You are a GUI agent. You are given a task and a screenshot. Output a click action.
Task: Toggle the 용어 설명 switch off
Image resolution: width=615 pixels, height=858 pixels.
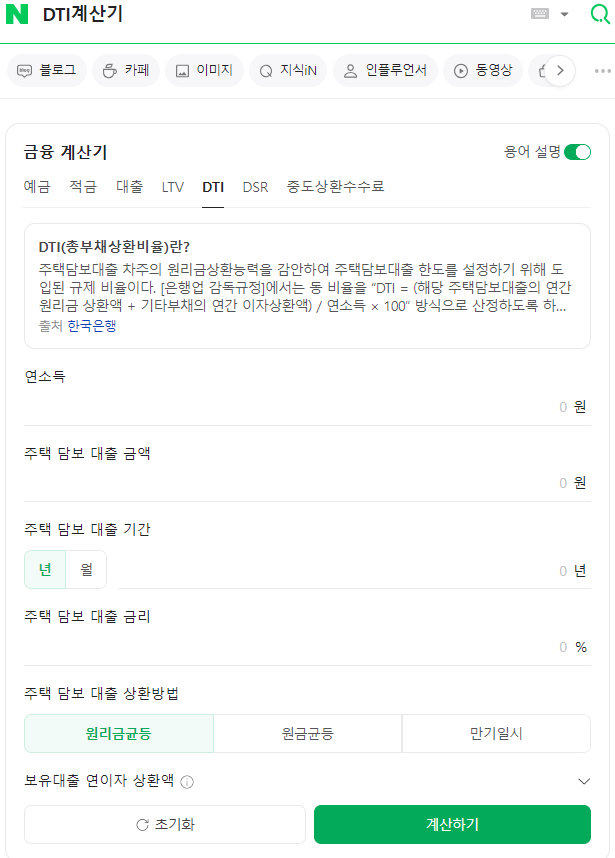point(577,152)
